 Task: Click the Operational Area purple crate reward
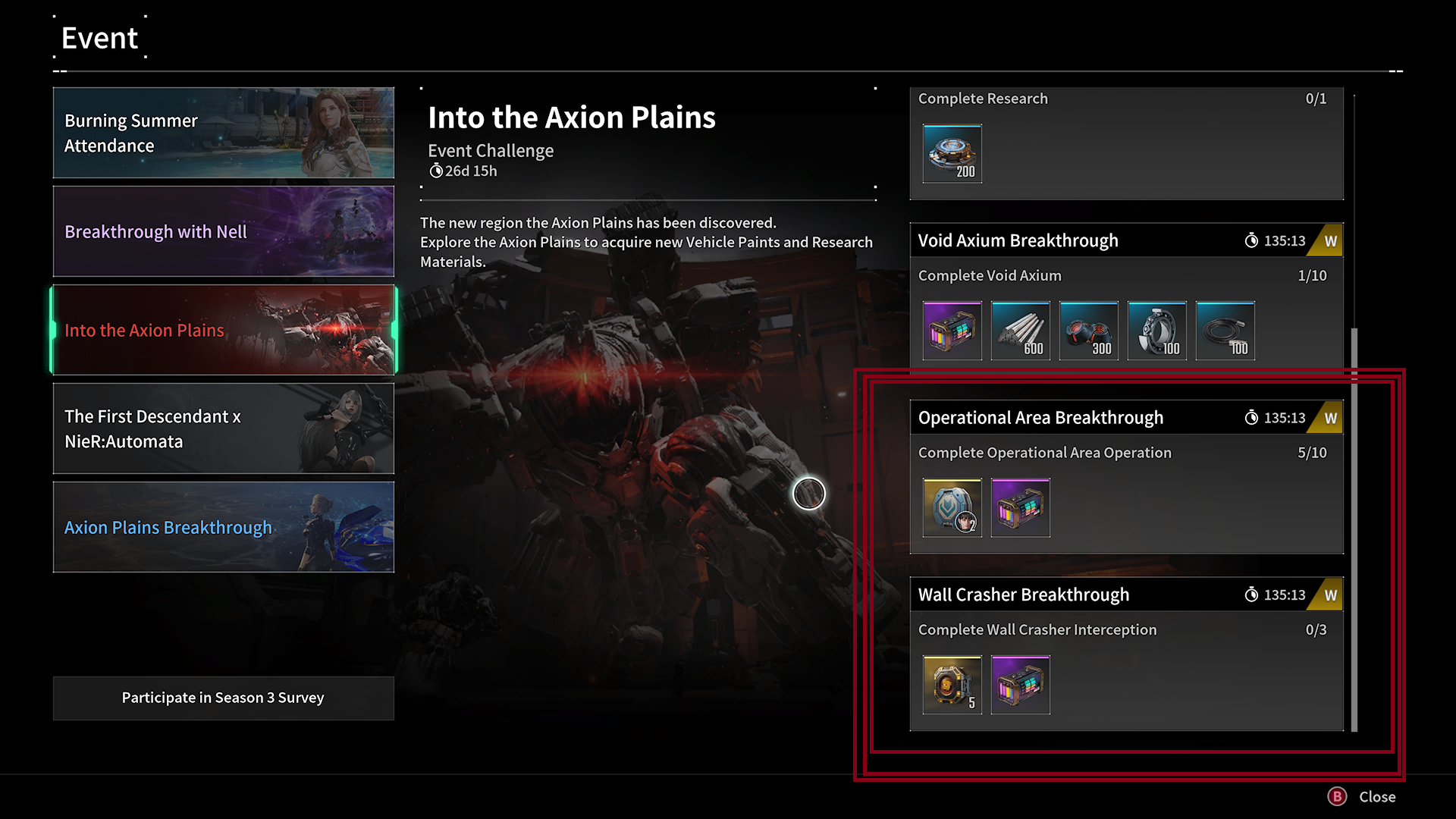1021,507
